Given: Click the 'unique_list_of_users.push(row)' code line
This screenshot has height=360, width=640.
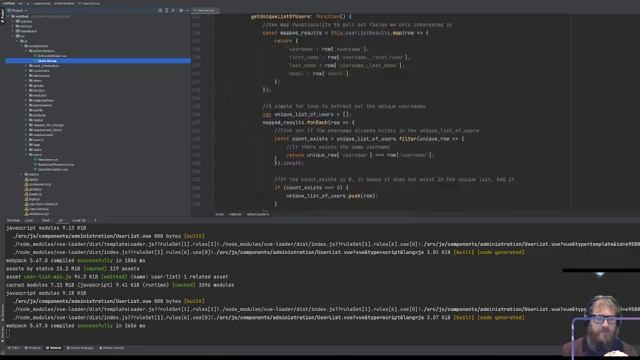Looking at the screenshot, I should pyautogui.click(x=331, y=196).
